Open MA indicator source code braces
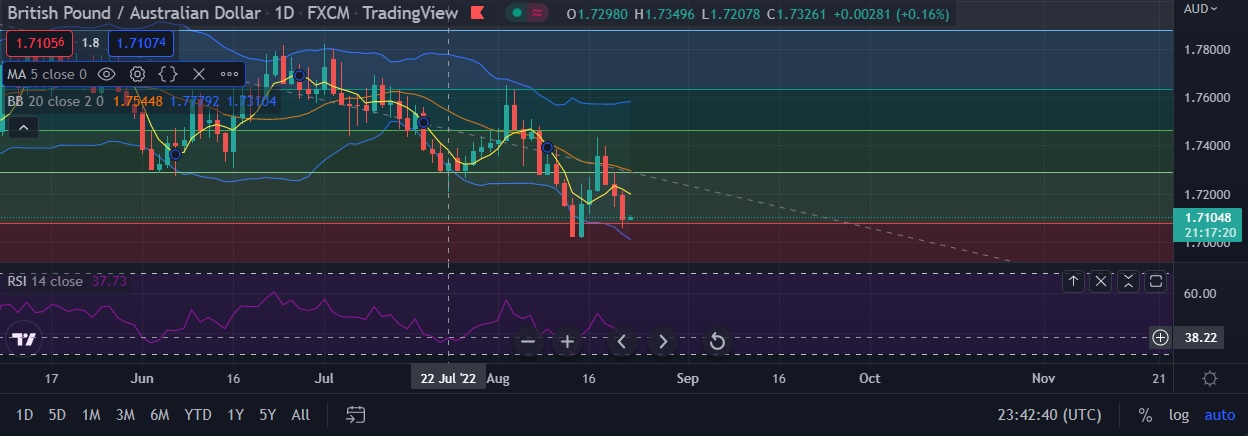 168,74
